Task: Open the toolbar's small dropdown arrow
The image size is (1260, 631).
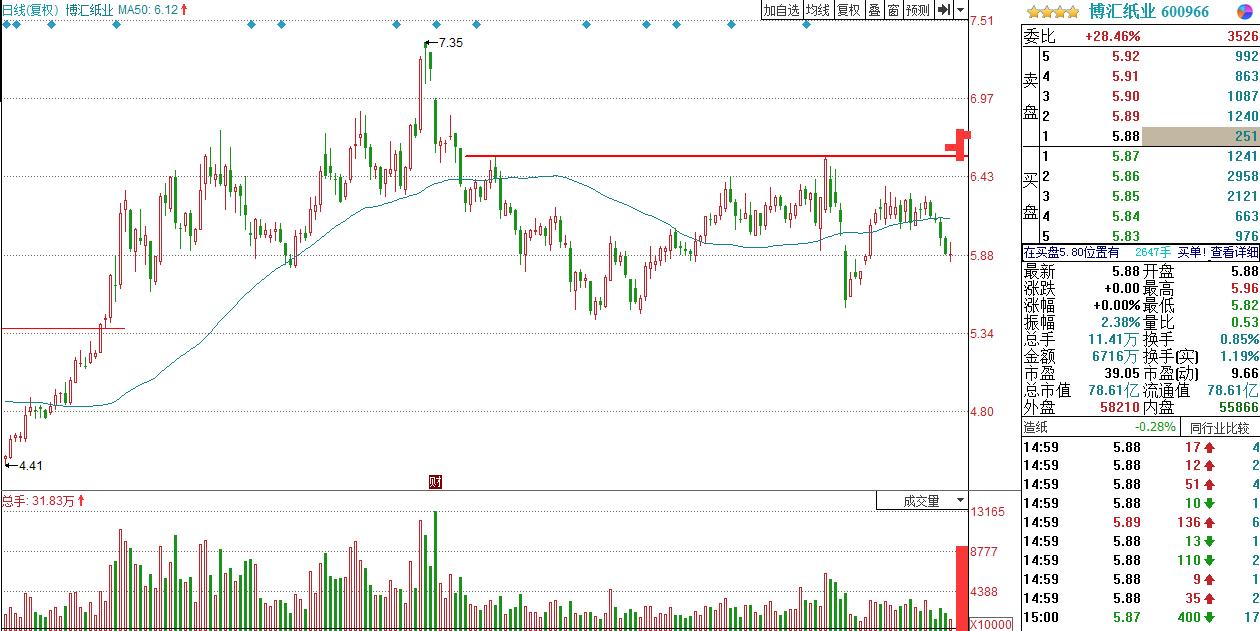Action: [x=961, y=10]
